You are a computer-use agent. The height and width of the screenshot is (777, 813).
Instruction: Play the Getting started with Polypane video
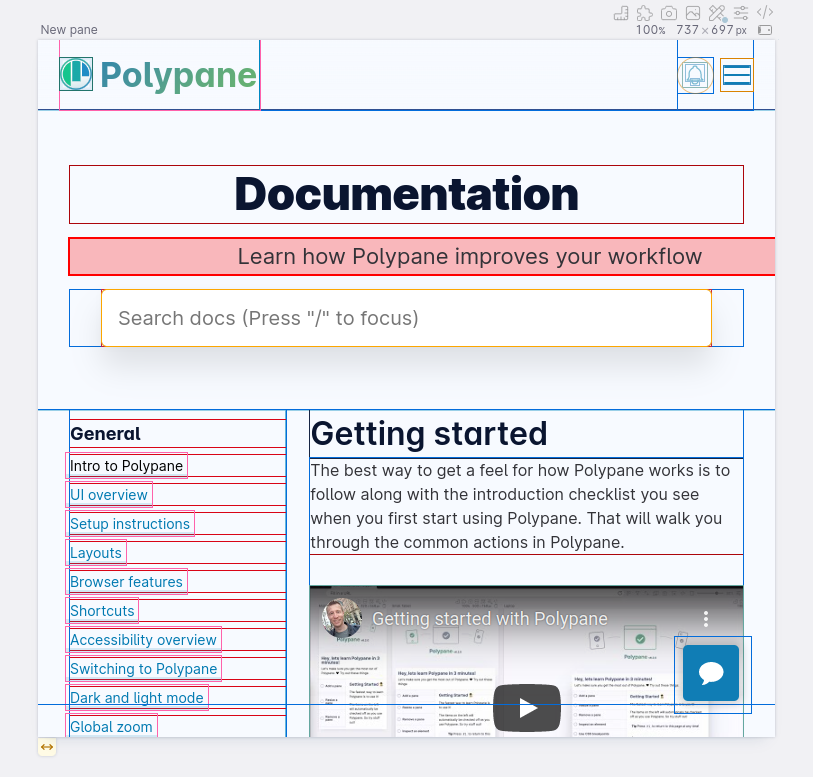click(527, 708)
